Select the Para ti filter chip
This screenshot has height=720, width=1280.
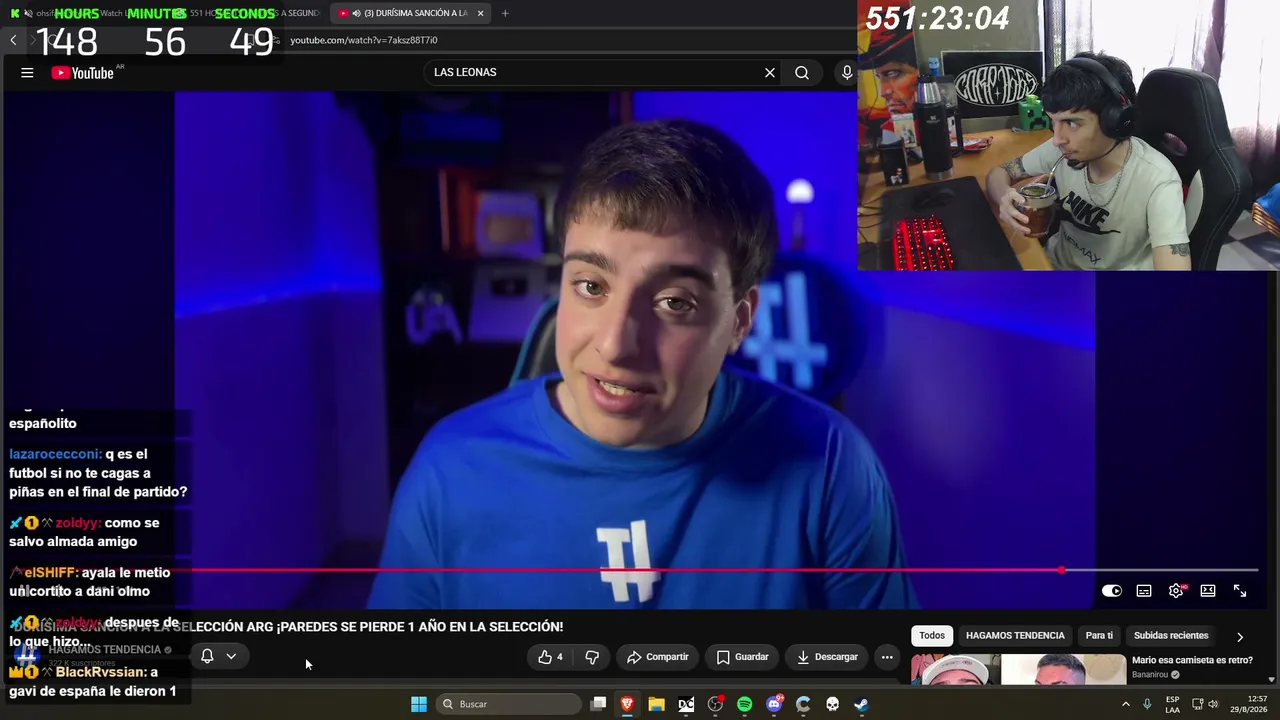coord(1099,635)
